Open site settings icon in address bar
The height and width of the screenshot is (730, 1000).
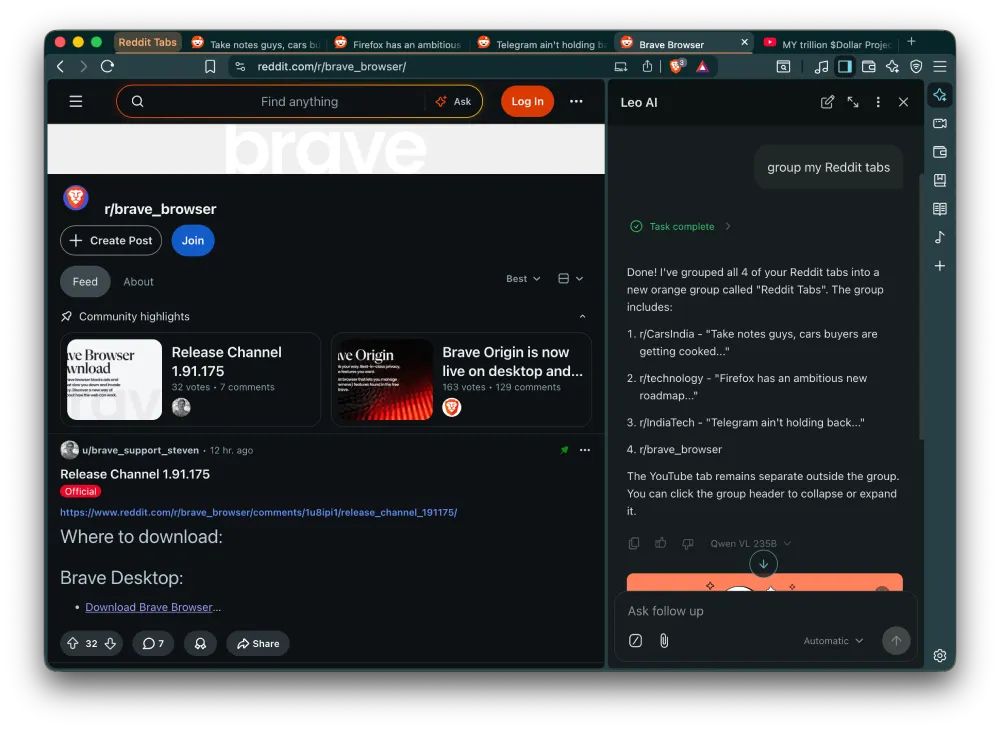click(x=240, y=66)
